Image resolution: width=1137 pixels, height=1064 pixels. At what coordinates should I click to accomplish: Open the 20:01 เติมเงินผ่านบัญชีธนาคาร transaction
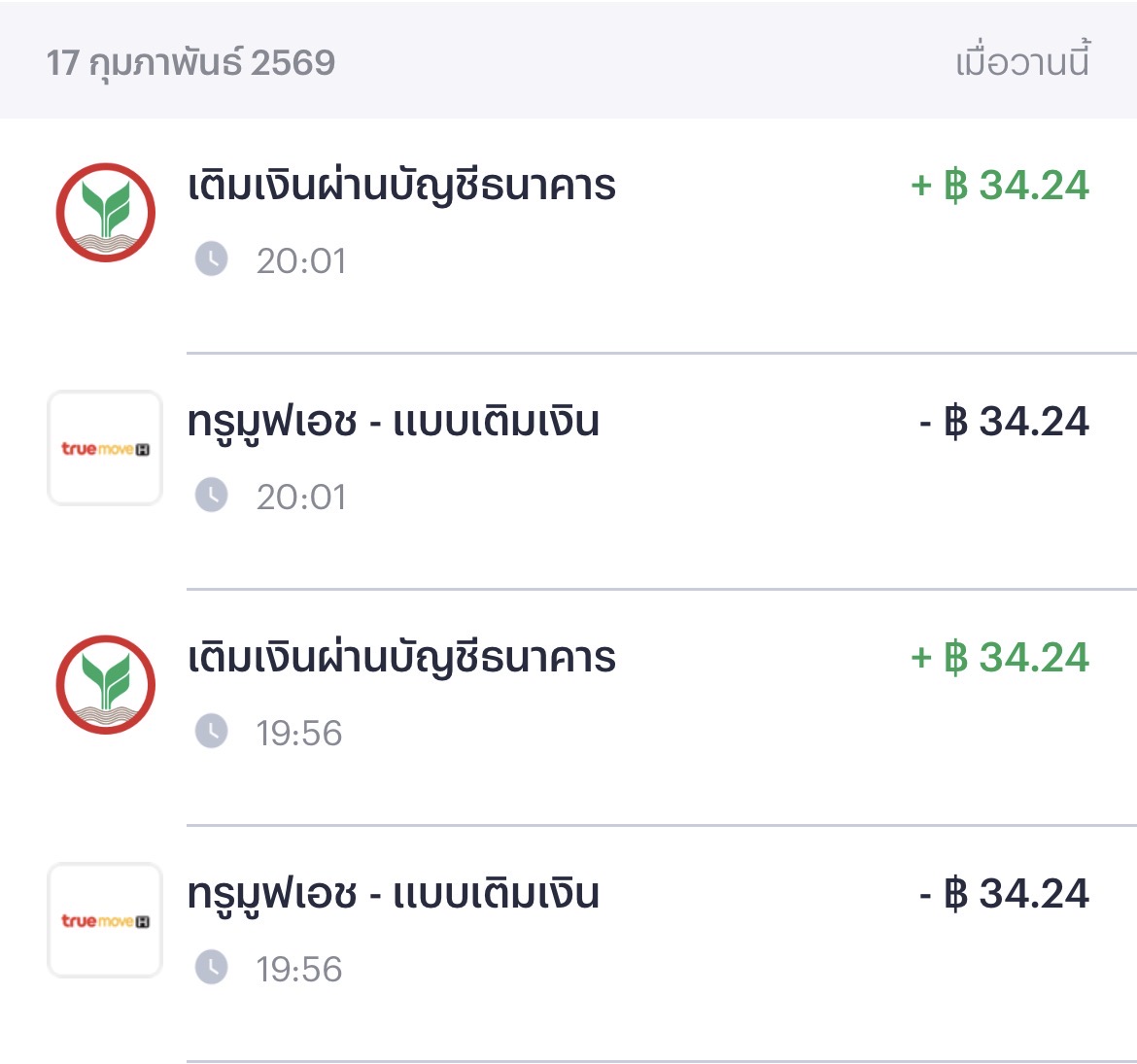[401, 186]
